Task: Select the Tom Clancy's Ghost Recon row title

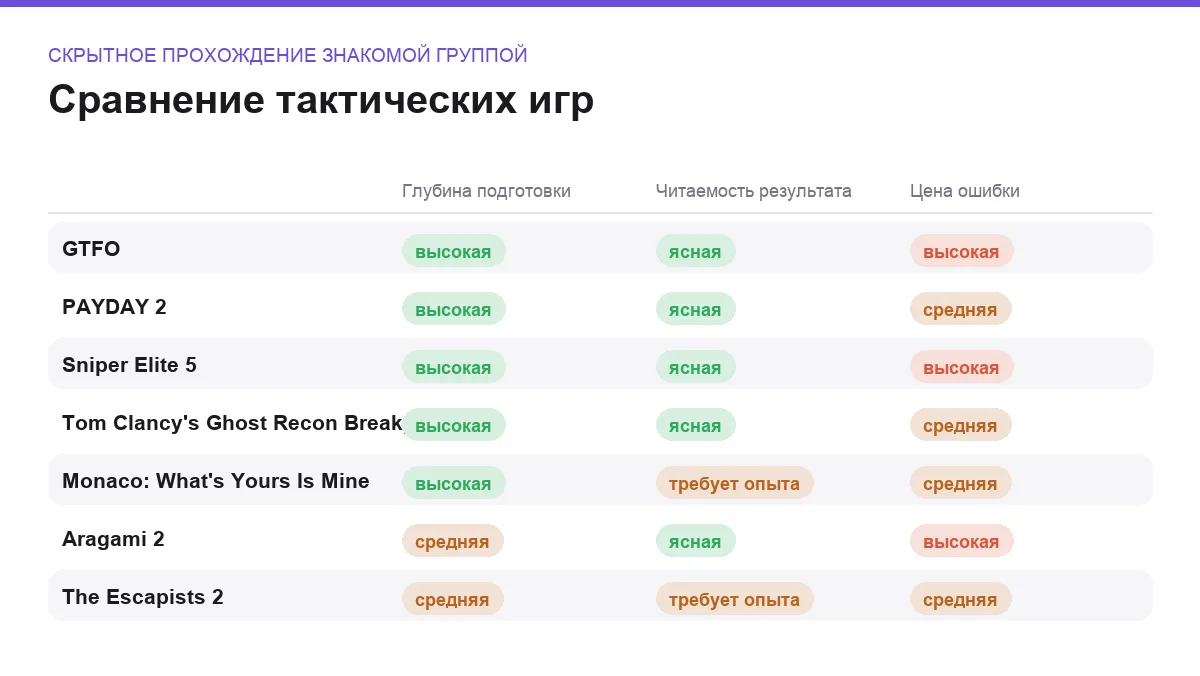Action: pos(232,423)
